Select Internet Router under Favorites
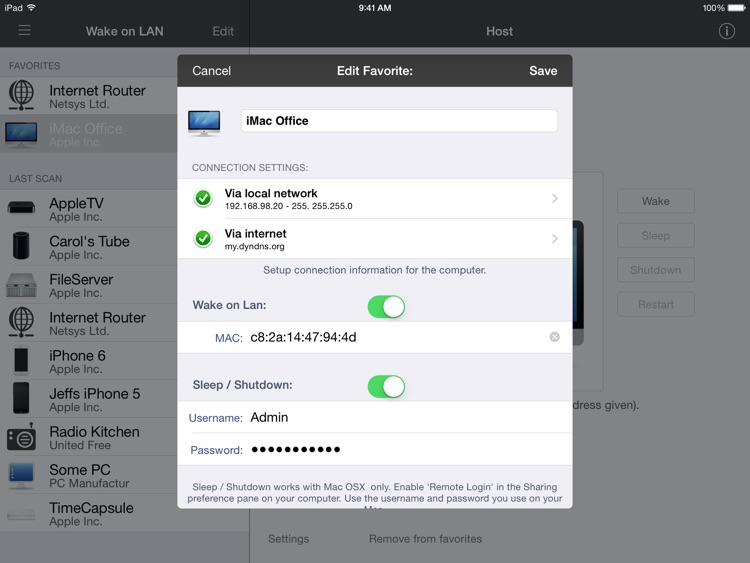 pos(88,96)
